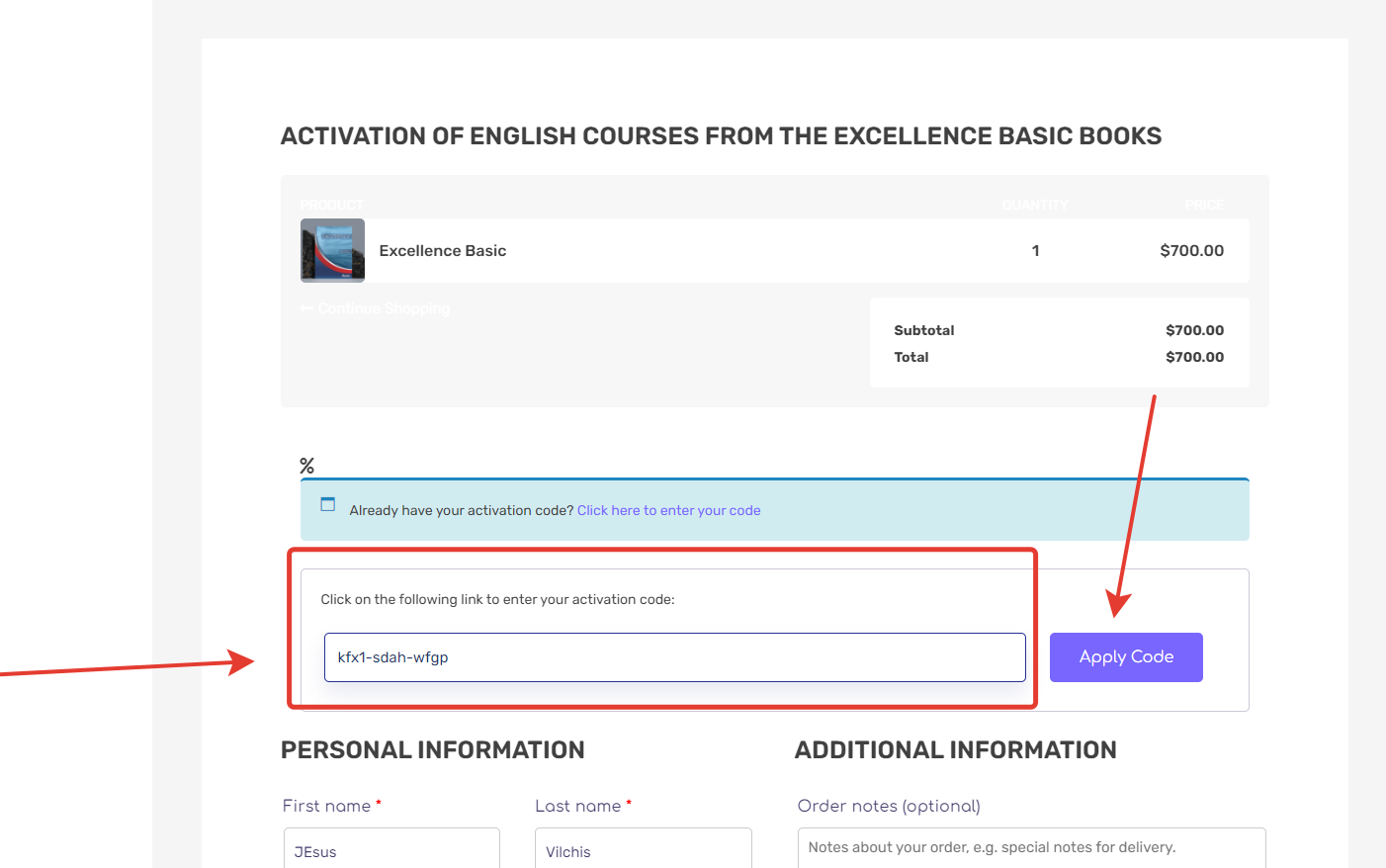Click the product quantity value 1
Viewport: 1386px width, 868px height.
(x=1035, y=251)
